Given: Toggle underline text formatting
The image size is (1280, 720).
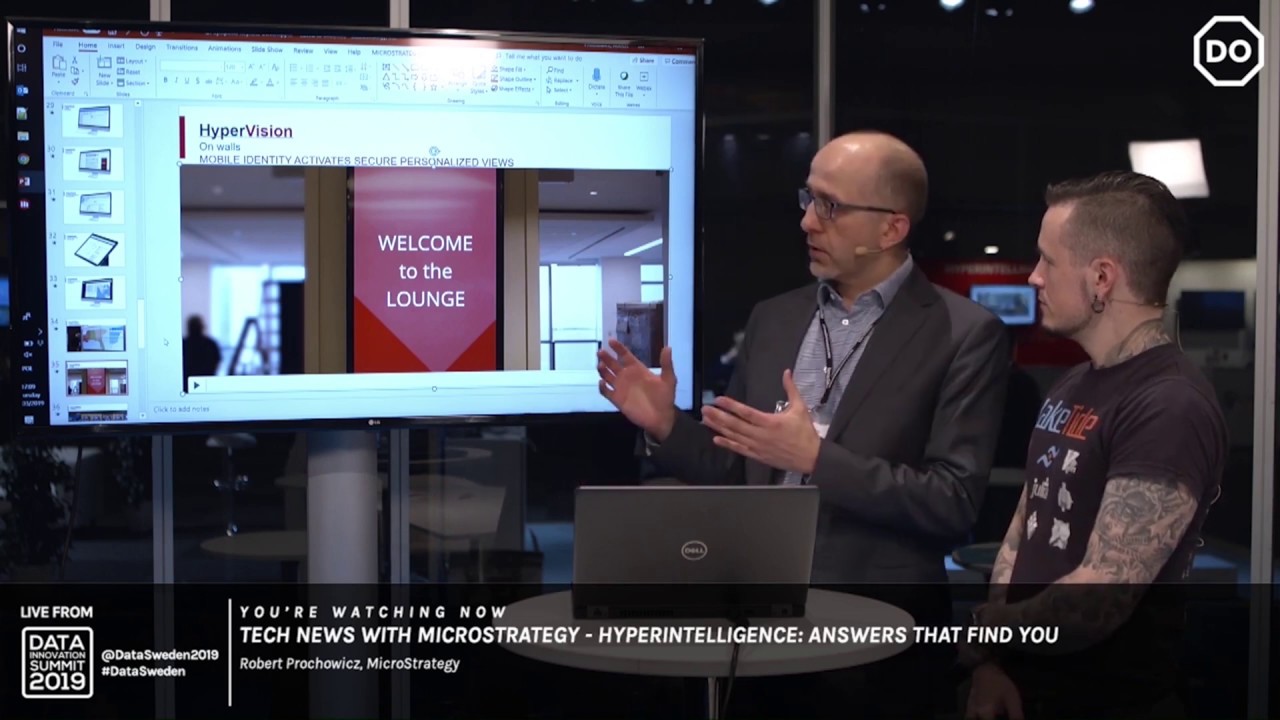Looking at the screenshot, I should tap(187, 81).
